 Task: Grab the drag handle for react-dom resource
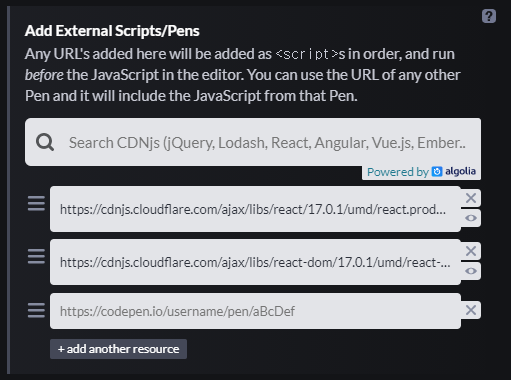coord(36,257)
